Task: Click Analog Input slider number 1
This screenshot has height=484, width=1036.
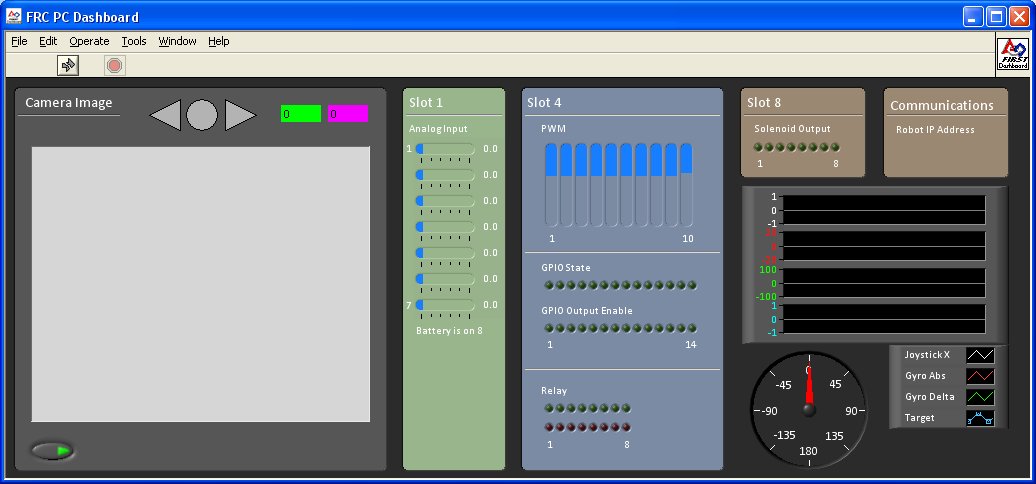Action: click(445, 149)
